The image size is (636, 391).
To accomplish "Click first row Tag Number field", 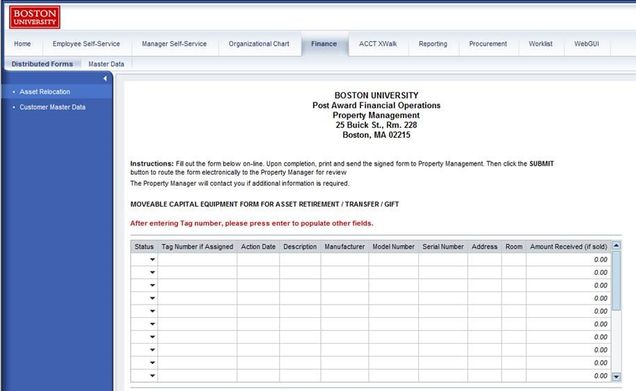I will pyautogui.click(x=197, y=260).
